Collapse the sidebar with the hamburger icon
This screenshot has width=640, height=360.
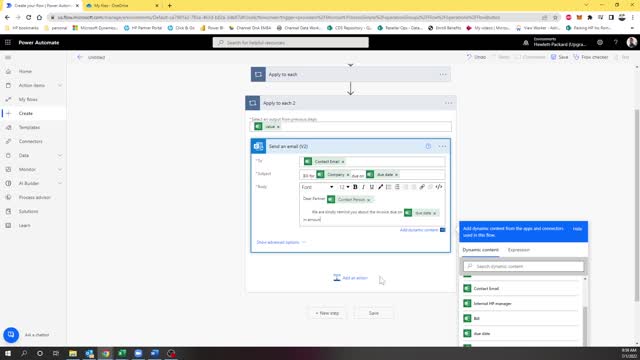pyautogui.click(x=8, y=58)
